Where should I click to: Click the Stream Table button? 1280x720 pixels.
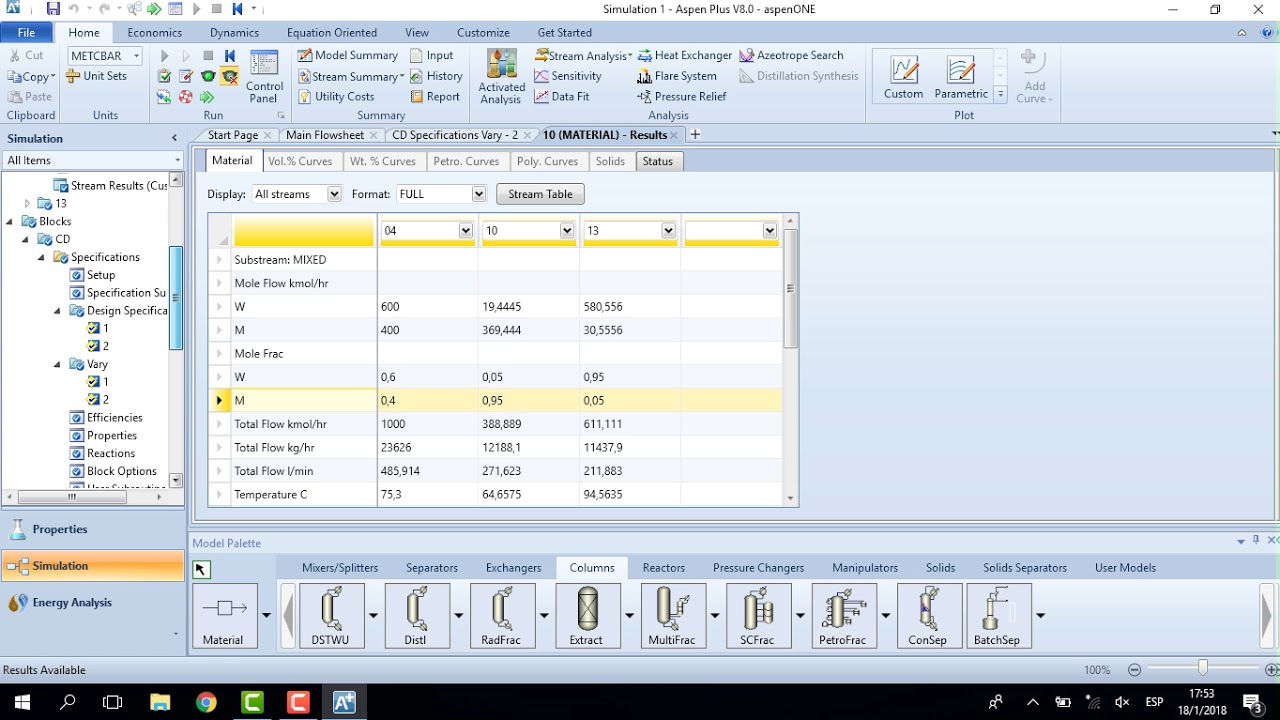pyautogui.click(x=540, y=194)
